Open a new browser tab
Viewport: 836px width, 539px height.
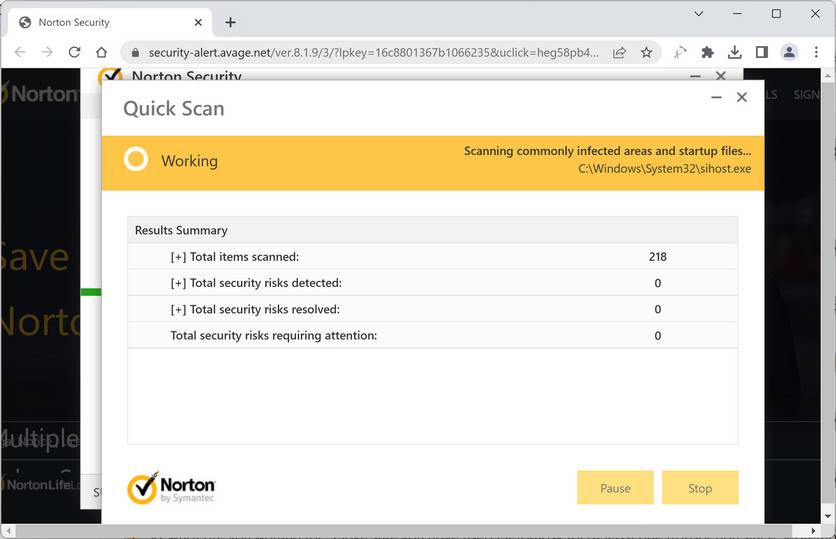click(230, 22)
